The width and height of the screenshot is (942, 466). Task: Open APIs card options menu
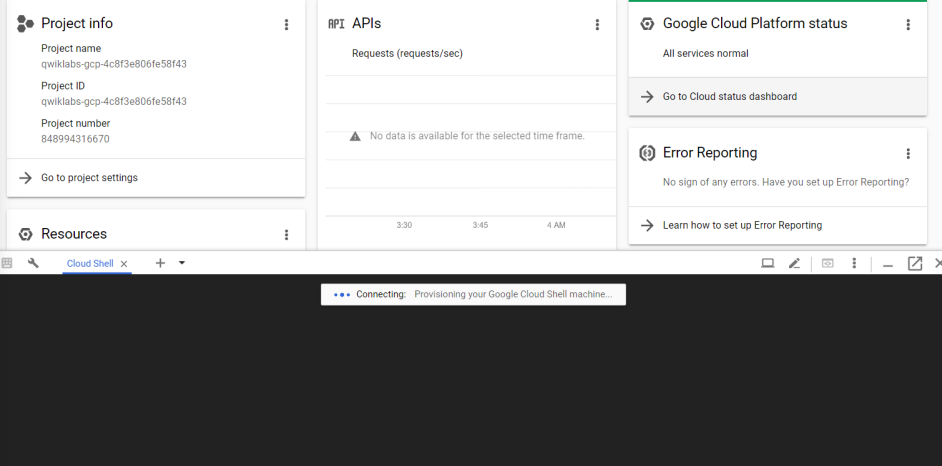pos(597,25)
